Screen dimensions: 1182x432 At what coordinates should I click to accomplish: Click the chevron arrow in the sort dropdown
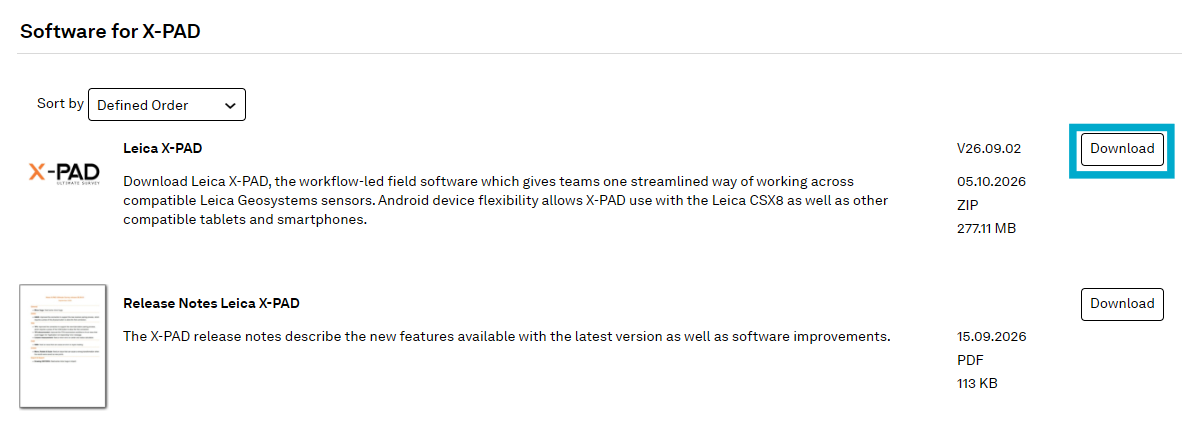230,106
